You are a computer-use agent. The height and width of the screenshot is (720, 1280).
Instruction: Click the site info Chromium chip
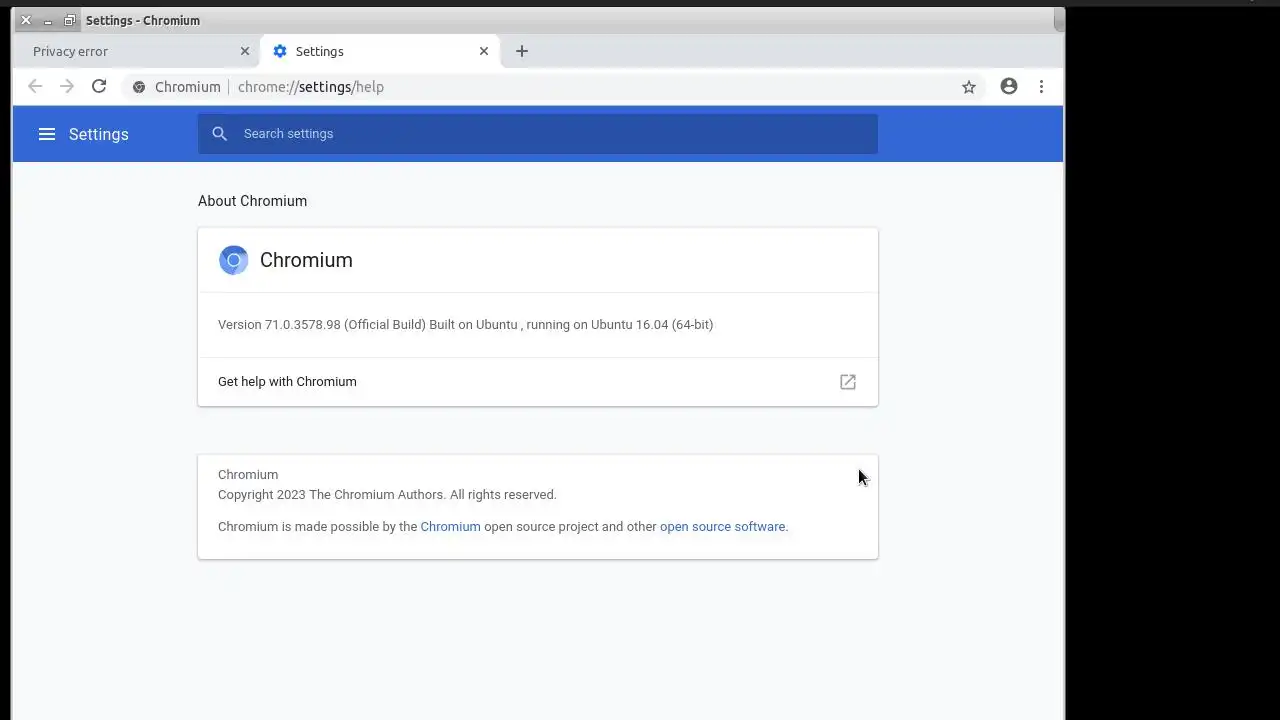176,87
